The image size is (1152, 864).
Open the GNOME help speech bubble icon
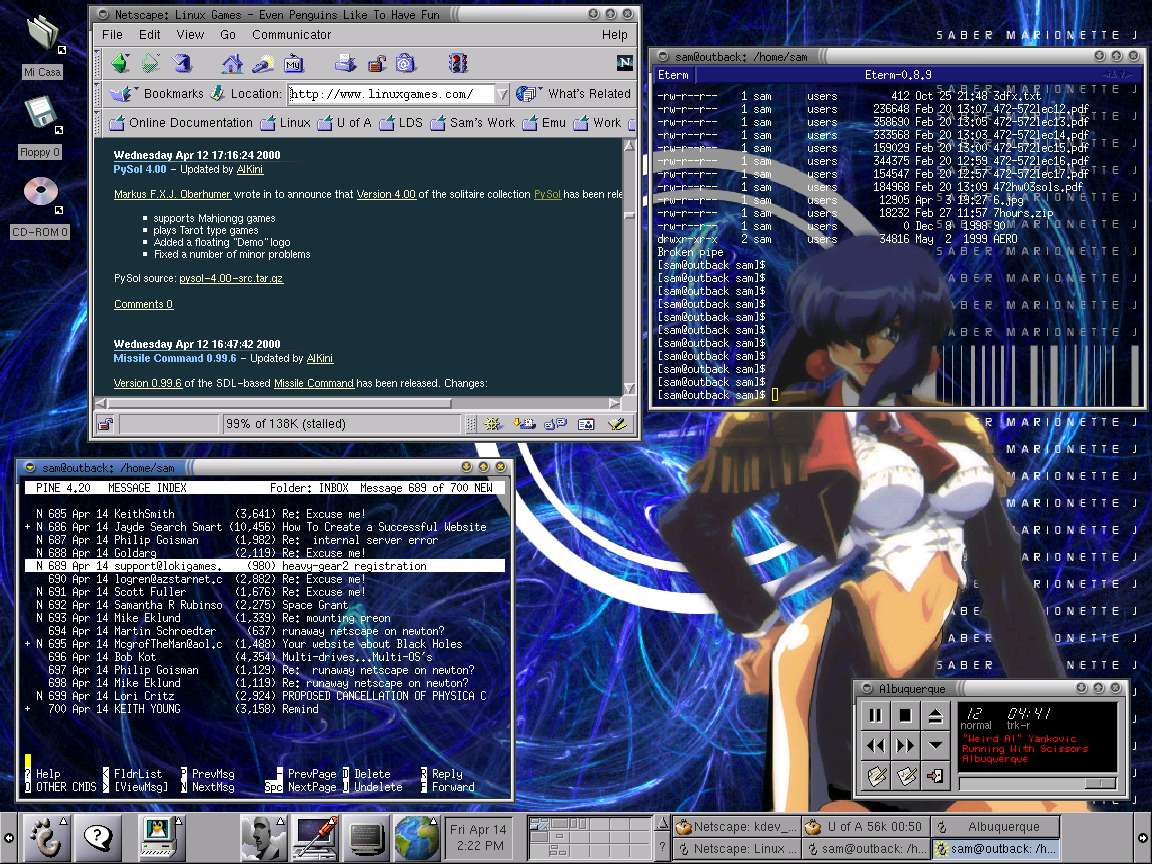(x=98, y=837)
